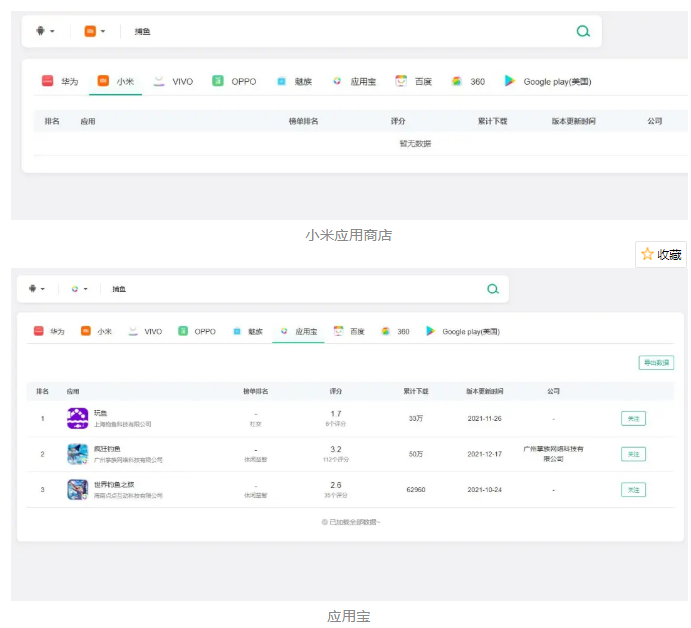Open the 疯狂钓鱼 app icon
This screenshot has height=628, width=691.
78,454
